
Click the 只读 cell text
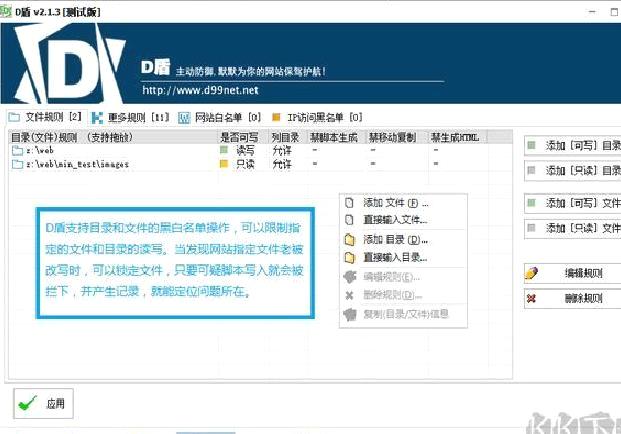tap(246, 164)
